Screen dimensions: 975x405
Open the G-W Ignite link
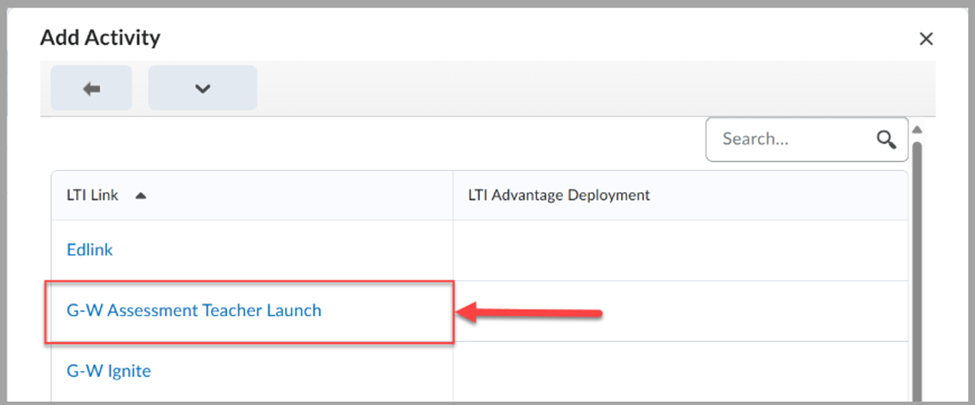coord(109,371)
